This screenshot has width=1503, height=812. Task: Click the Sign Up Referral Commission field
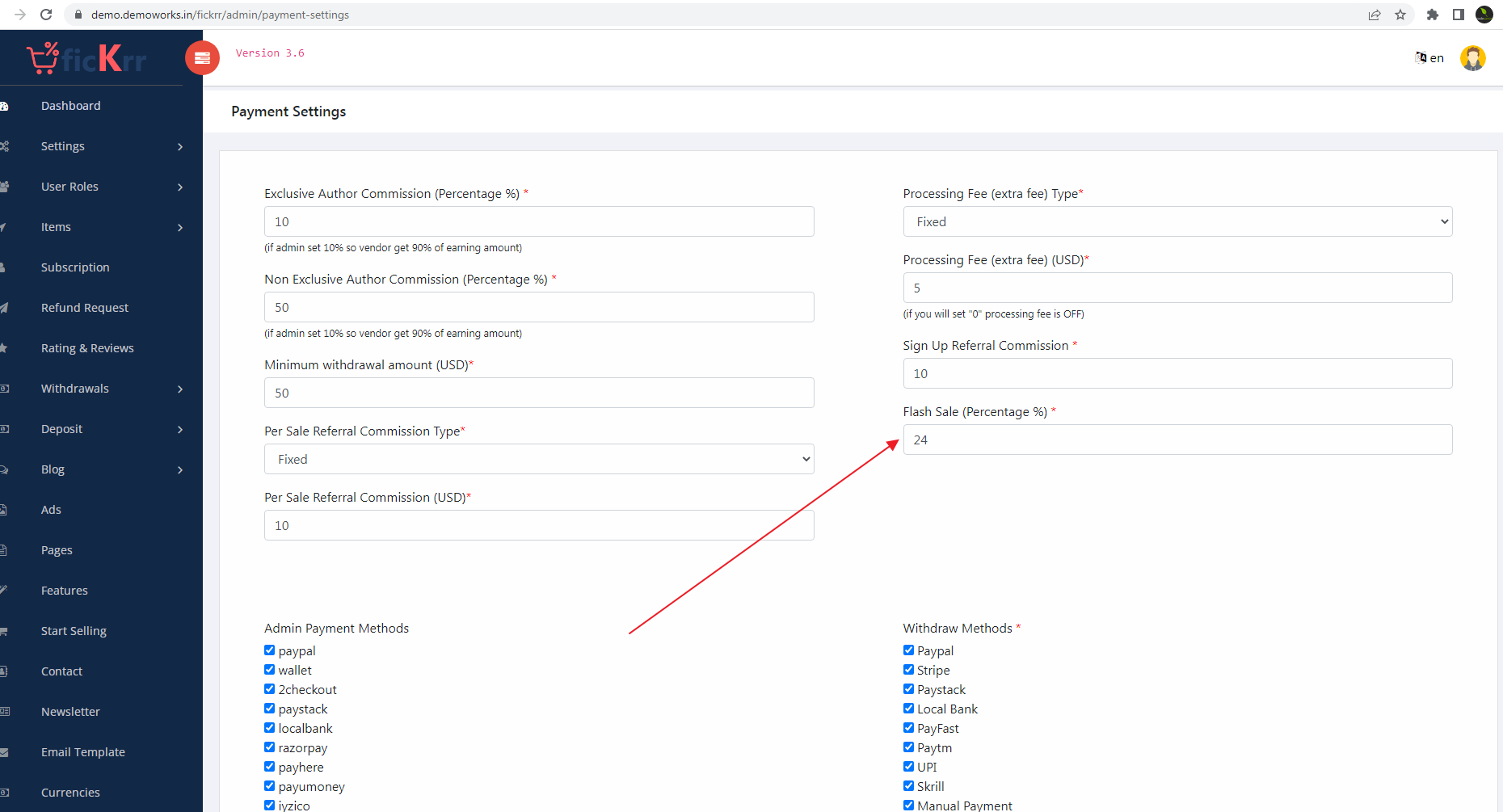(x=1177, y=373)
